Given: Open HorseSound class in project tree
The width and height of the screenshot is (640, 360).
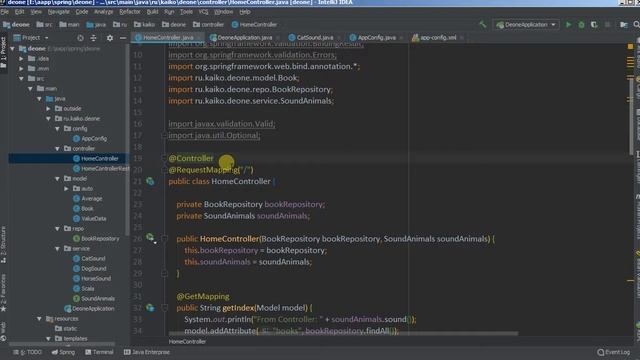Looking at the screenshot, I should coord(92,278).
